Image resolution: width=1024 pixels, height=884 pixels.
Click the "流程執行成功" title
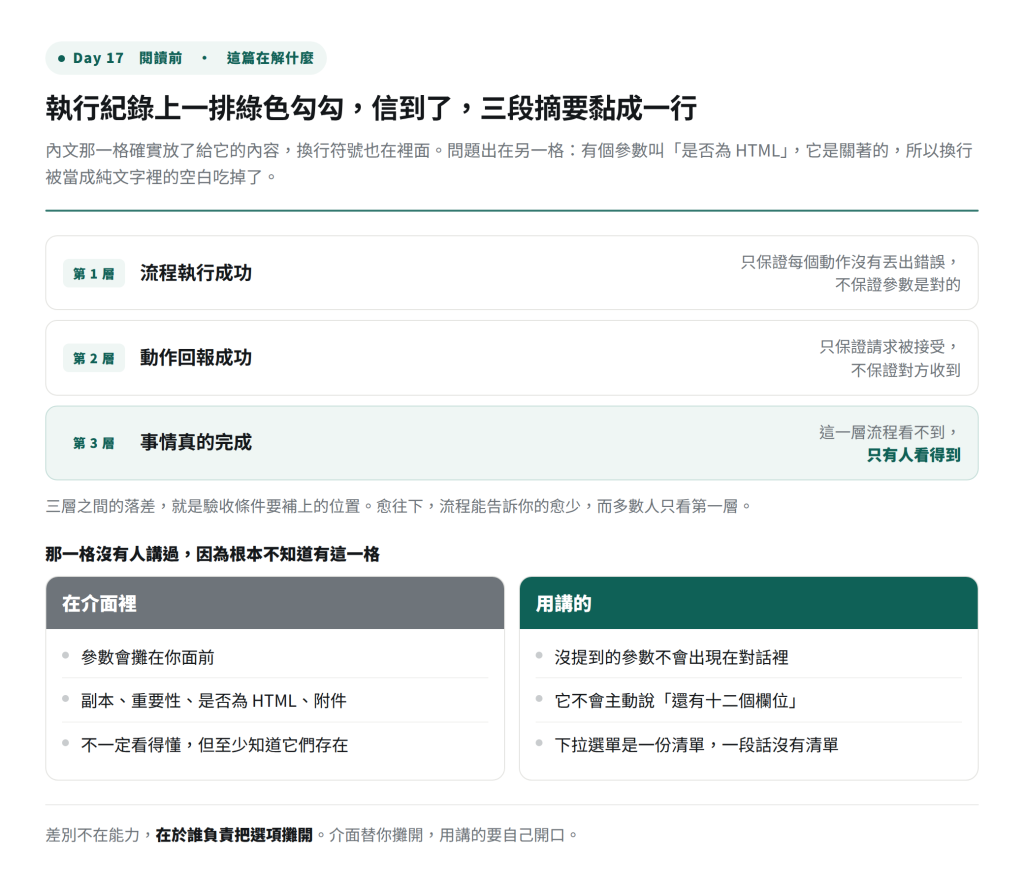(196, 273)
